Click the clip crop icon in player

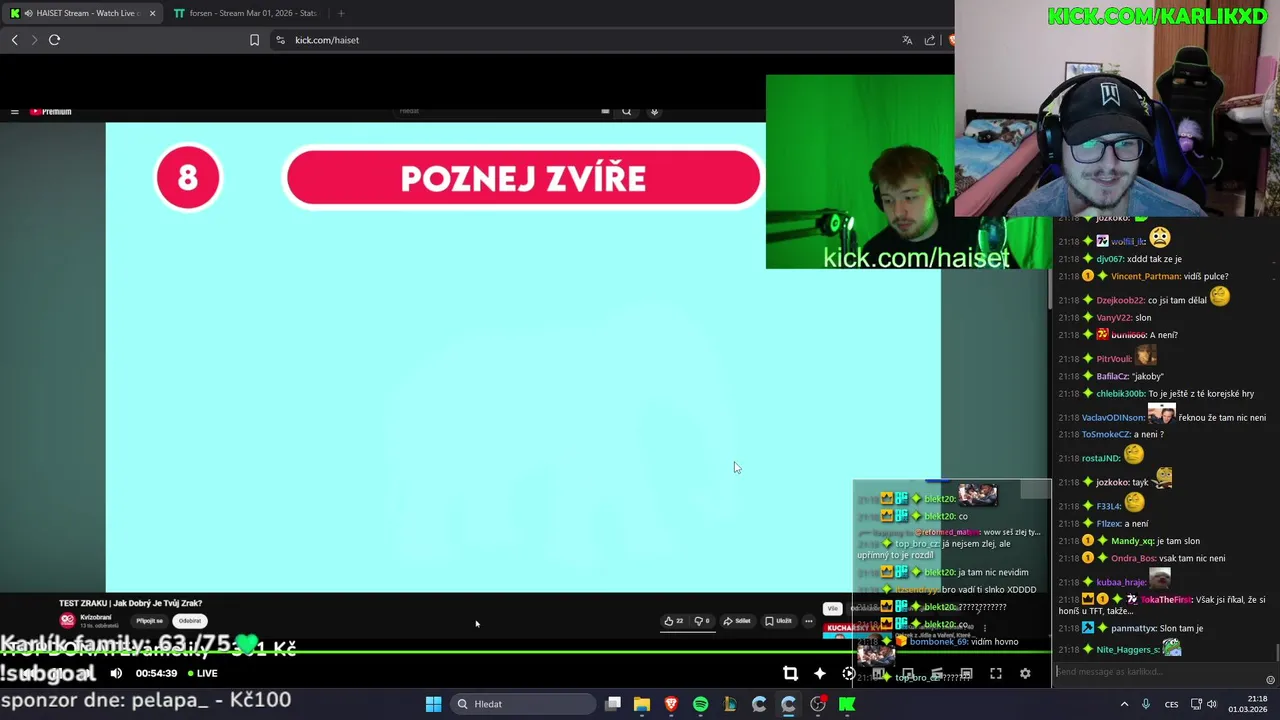(790, 673)
